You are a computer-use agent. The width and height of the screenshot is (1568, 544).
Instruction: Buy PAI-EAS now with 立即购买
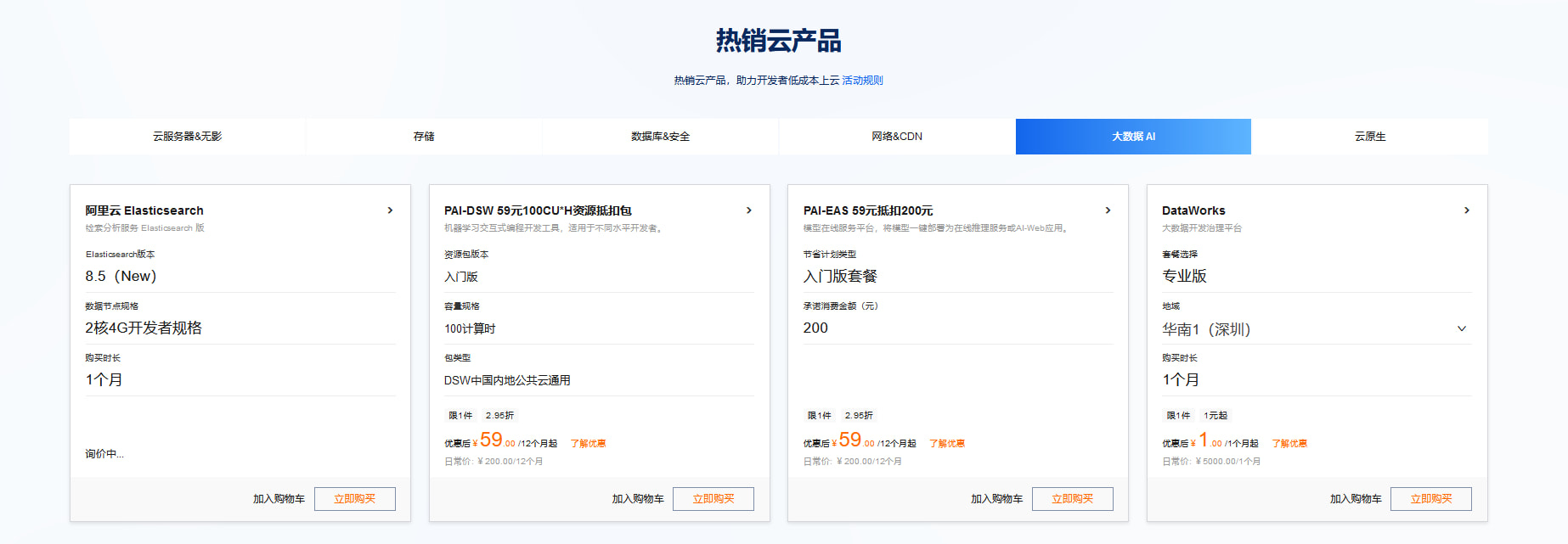coord(1073,499)
